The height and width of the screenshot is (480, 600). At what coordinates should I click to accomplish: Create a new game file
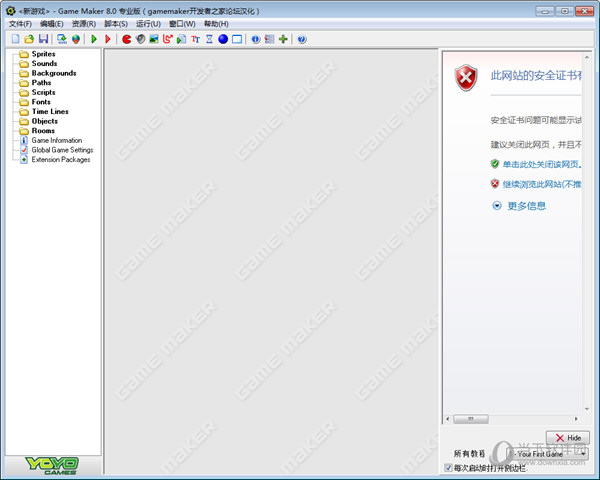point(16,39)
